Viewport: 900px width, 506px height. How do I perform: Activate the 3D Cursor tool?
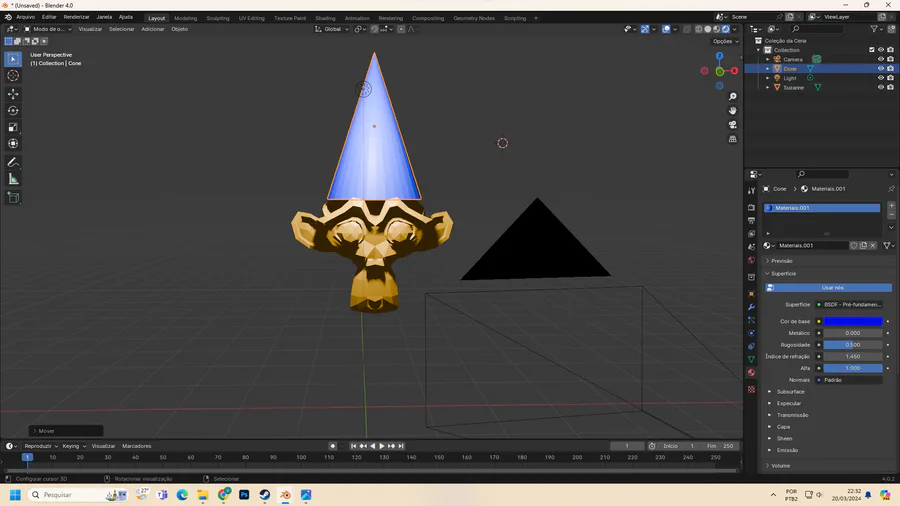click(13, 76)
